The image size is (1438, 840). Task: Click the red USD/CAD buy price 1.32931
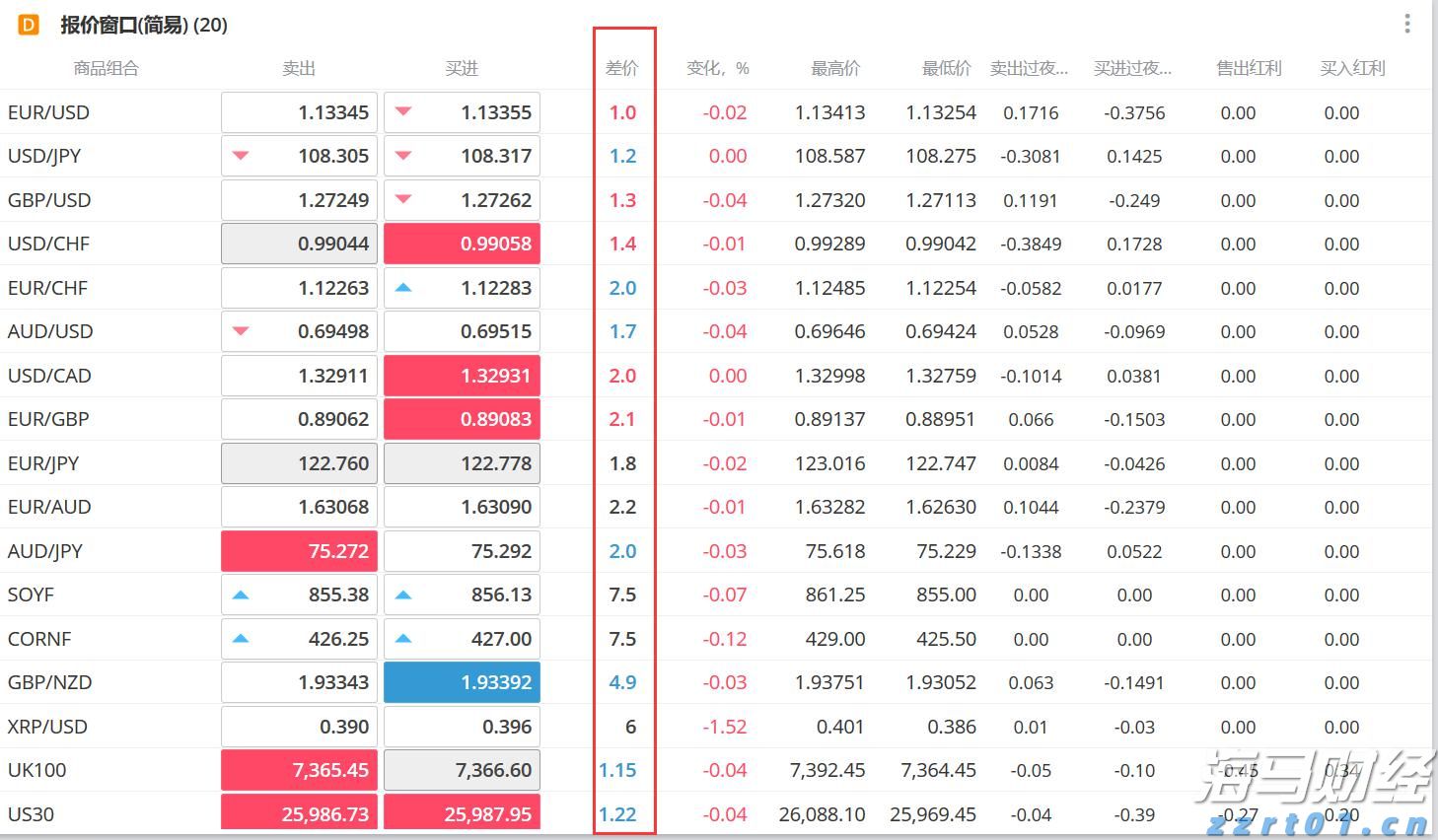[462, 375]
